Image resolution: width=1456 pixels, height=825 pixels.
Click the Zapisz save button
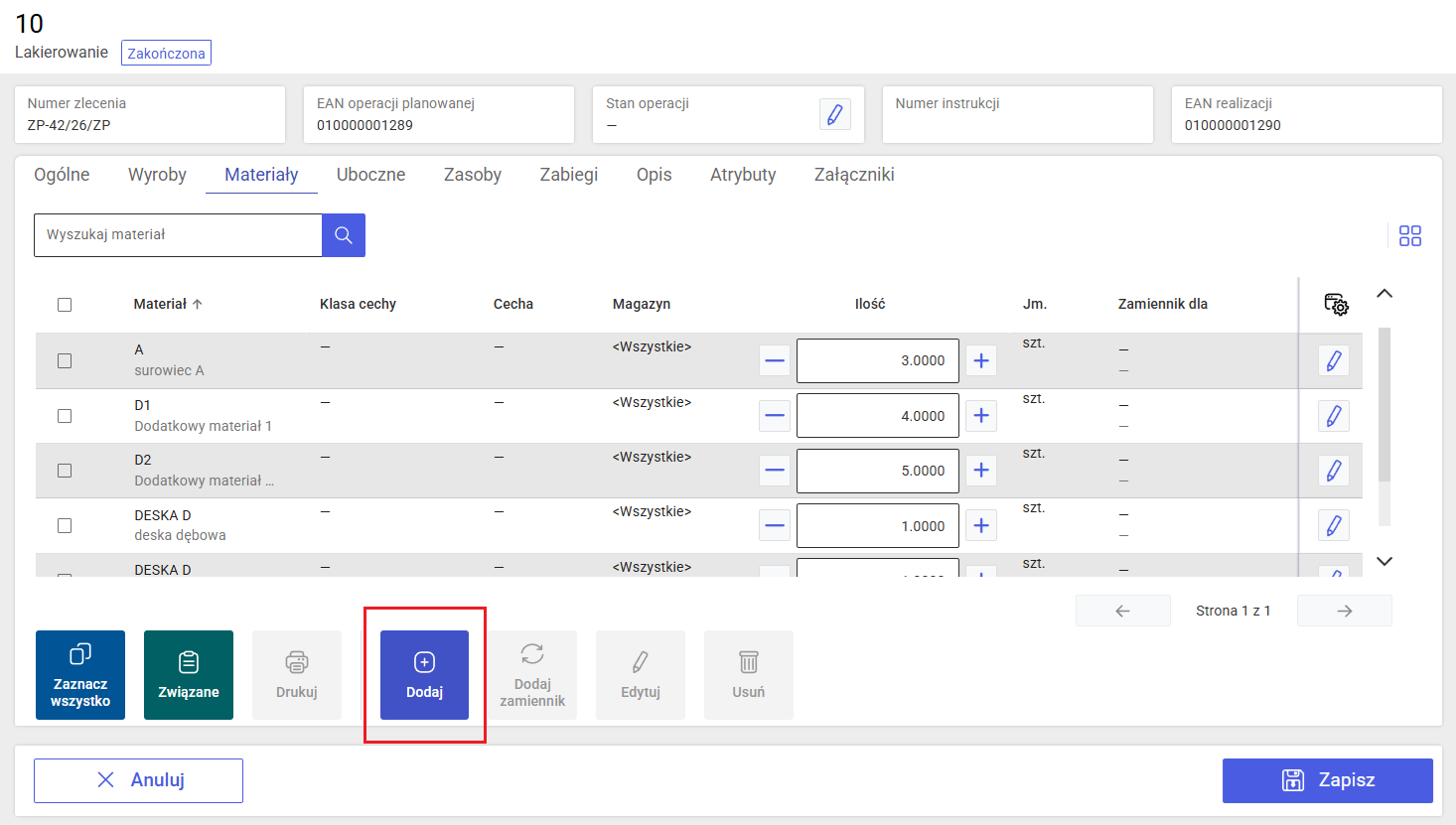click(x=1328, y=780)
